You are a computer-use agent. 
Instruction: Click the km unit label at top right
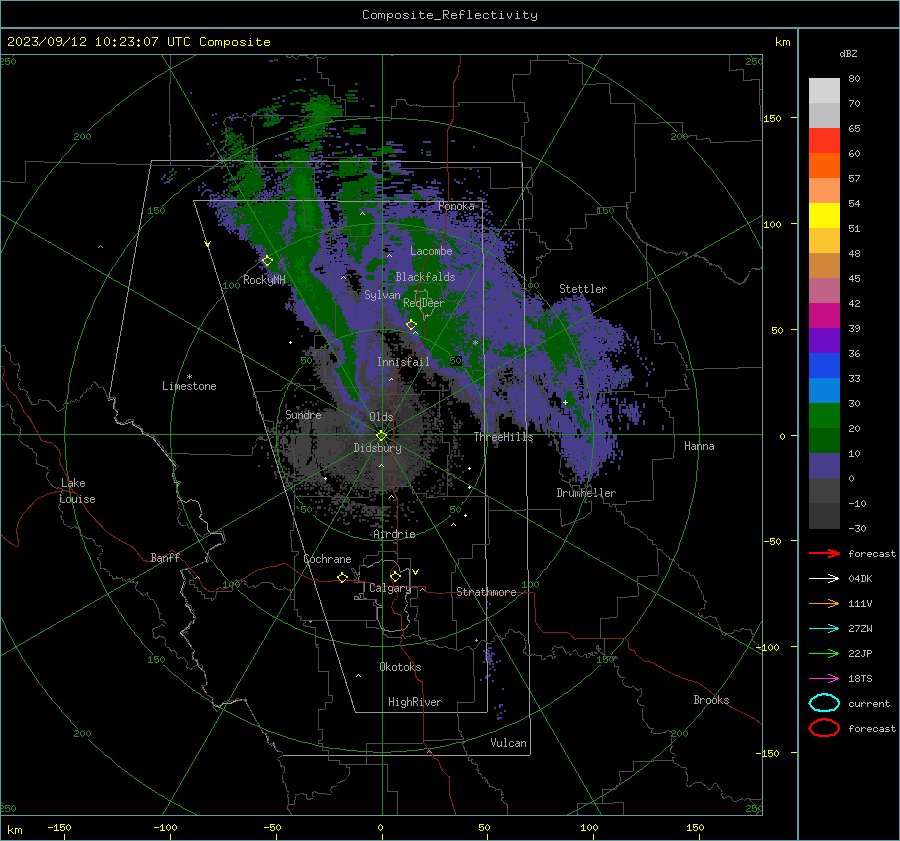[x=782, y=42]
